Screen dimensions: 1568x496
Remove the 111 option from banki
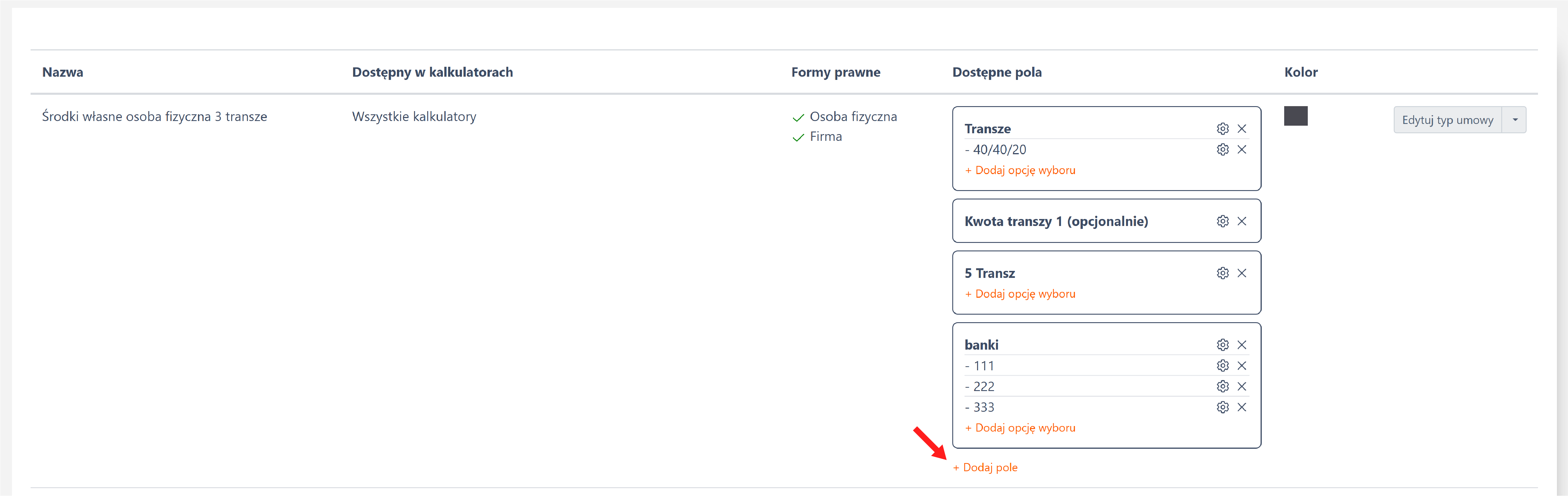pos(1242,366)
